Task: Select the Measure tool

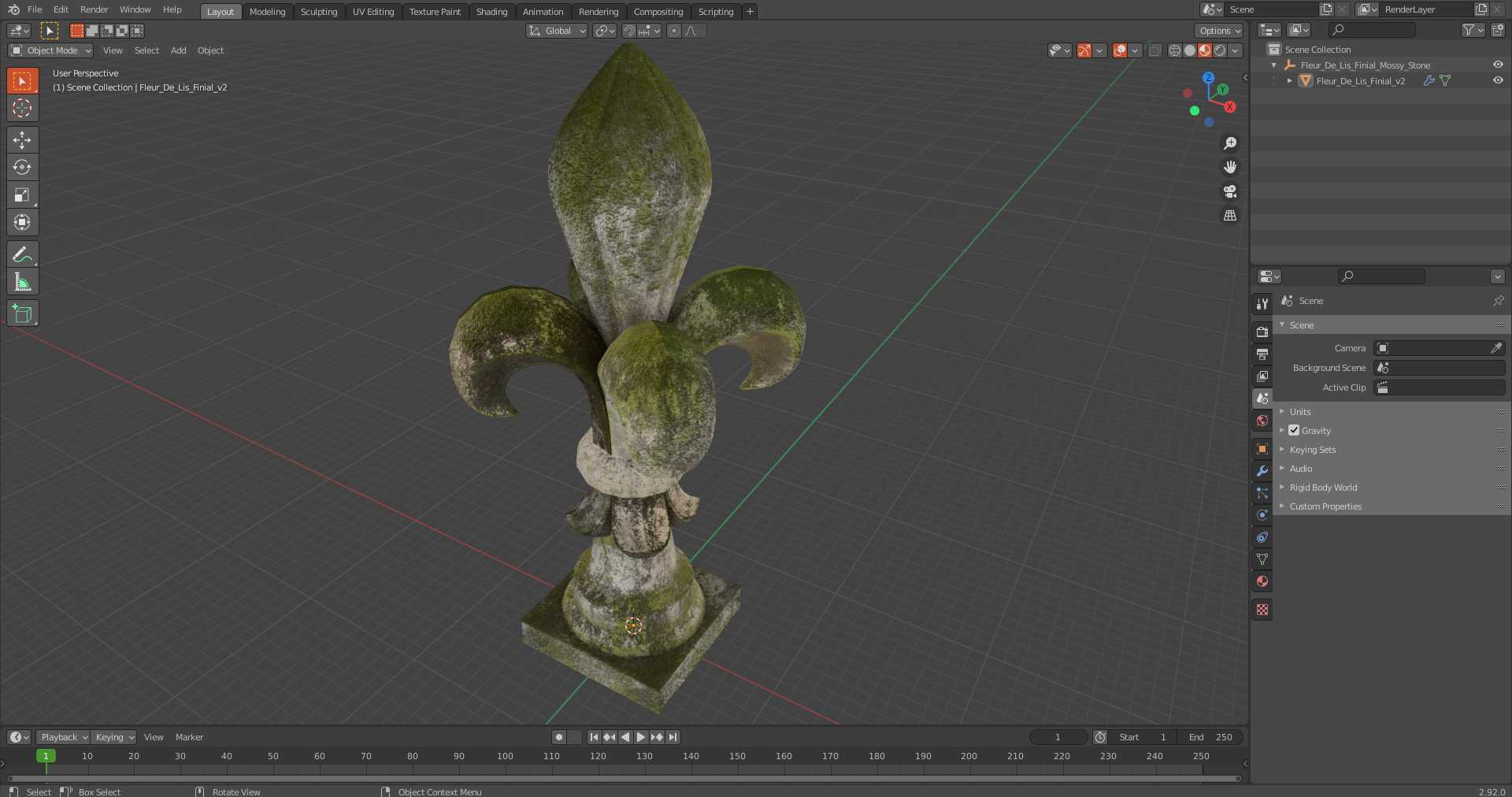Action: (x=22, y=282)
